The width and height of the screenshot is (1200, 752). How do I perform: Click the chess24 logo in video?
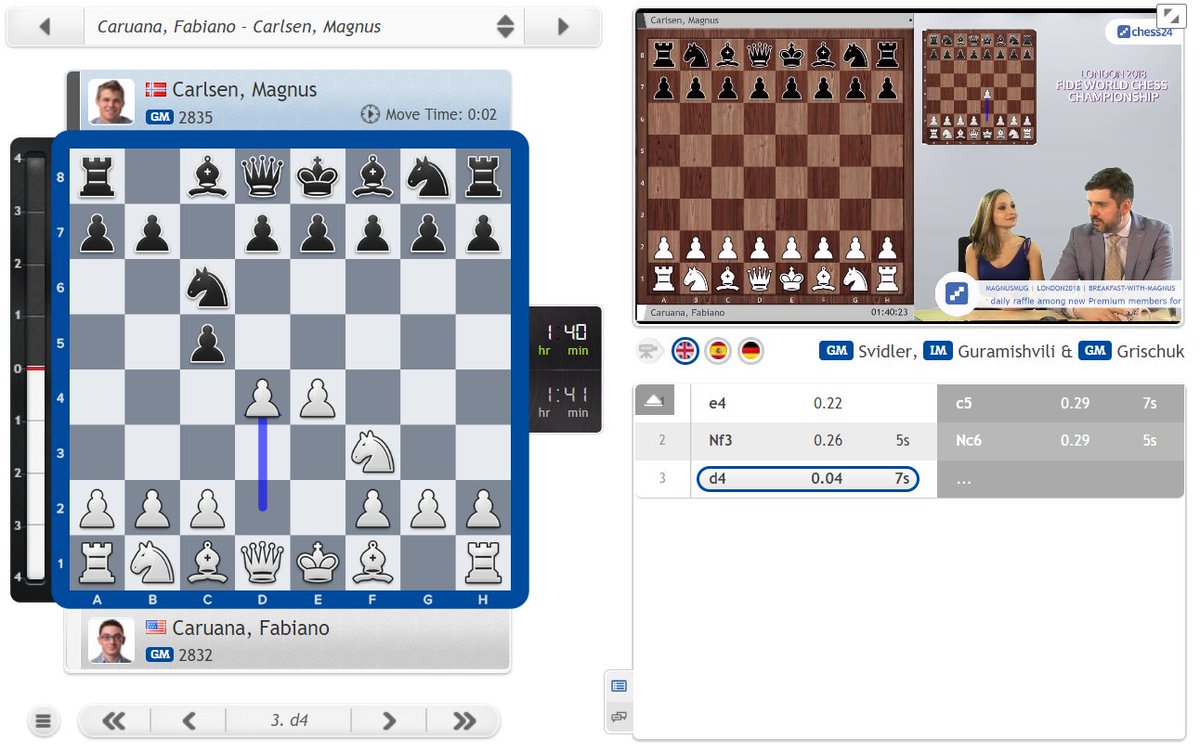(x=1142, y=31)
